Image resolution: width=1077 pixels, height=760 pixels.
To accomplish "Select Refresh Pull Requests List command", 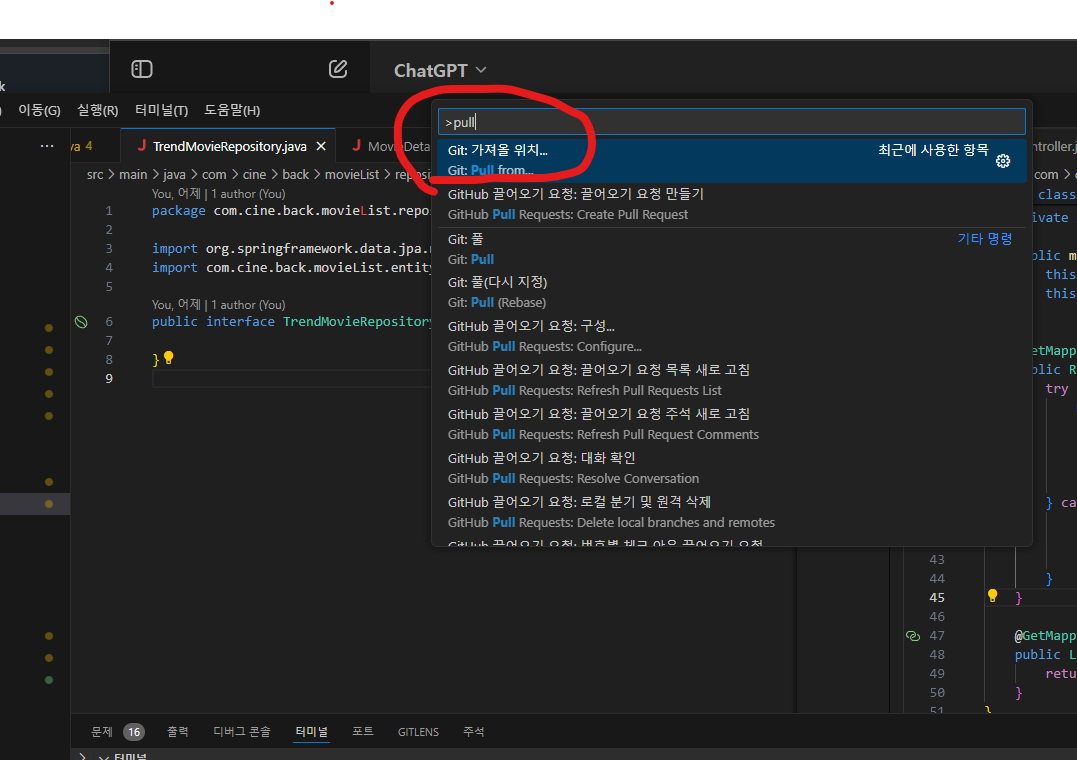I will [732, 380].
